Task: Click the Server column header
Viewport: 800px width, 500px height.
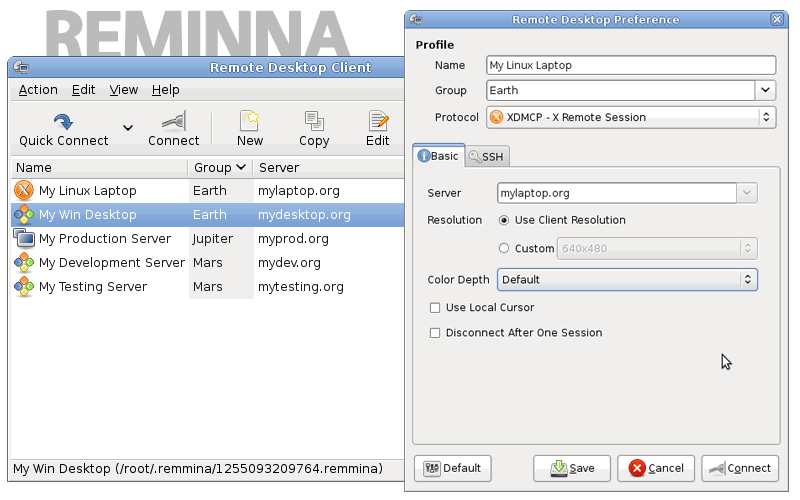Action: 329,167
